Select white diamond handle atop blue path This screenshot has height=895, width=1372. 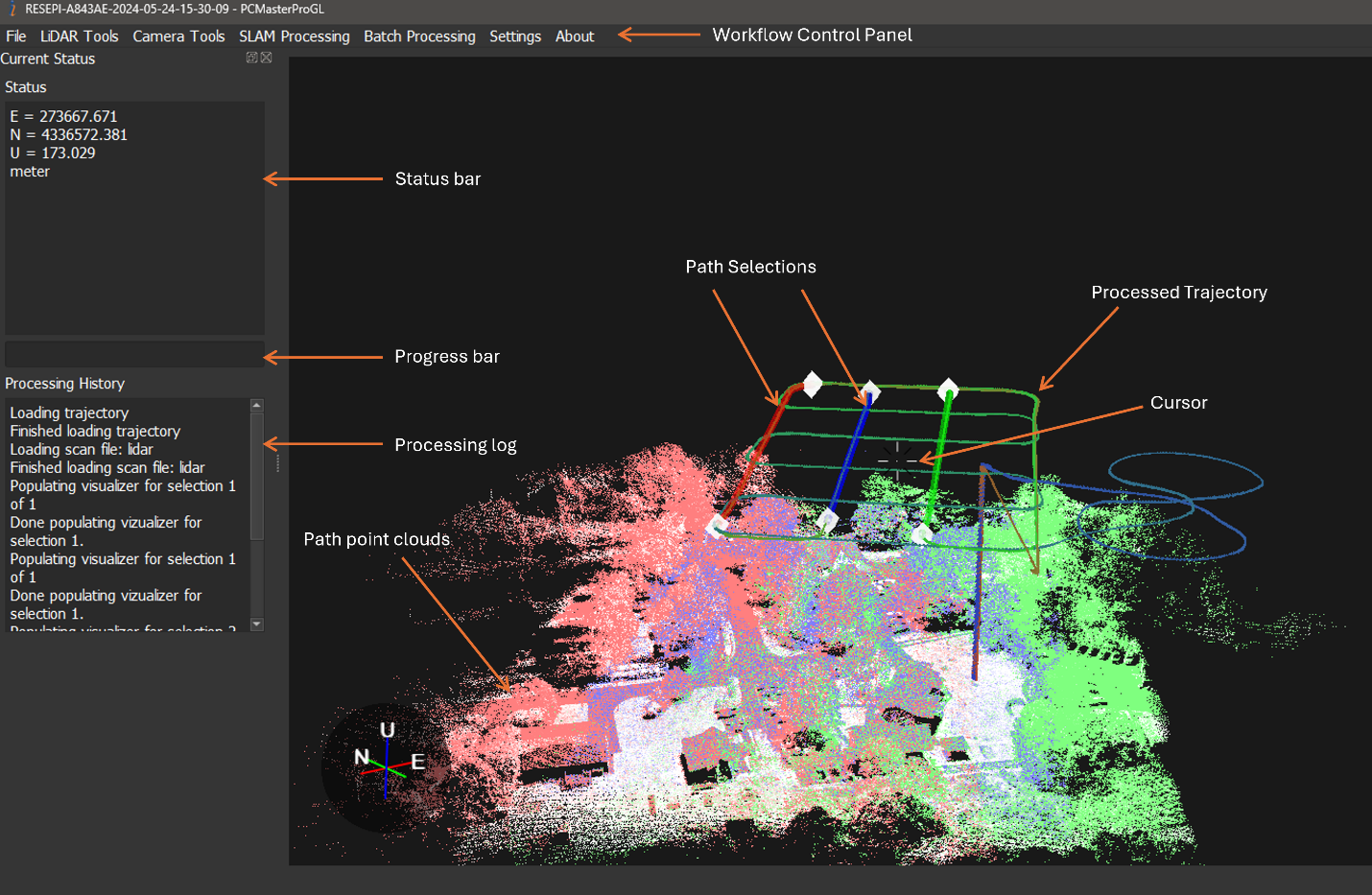click(870, 391)
